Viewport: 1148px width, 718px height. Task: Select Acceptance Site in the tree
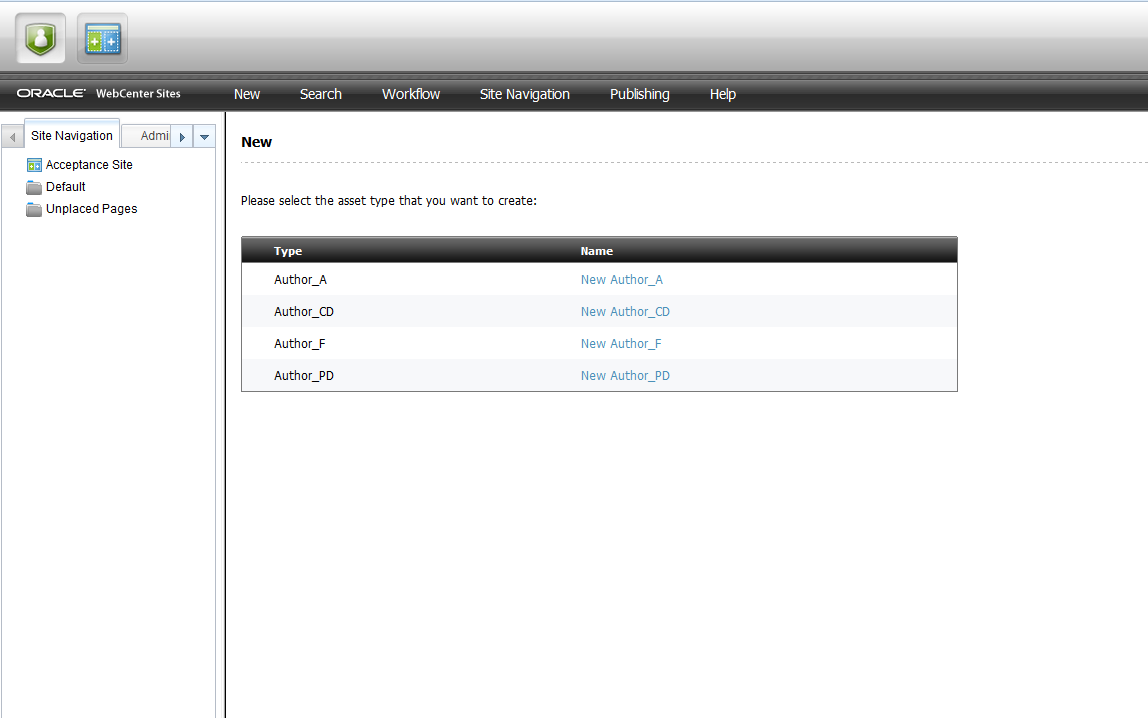[x=89, y=165]
